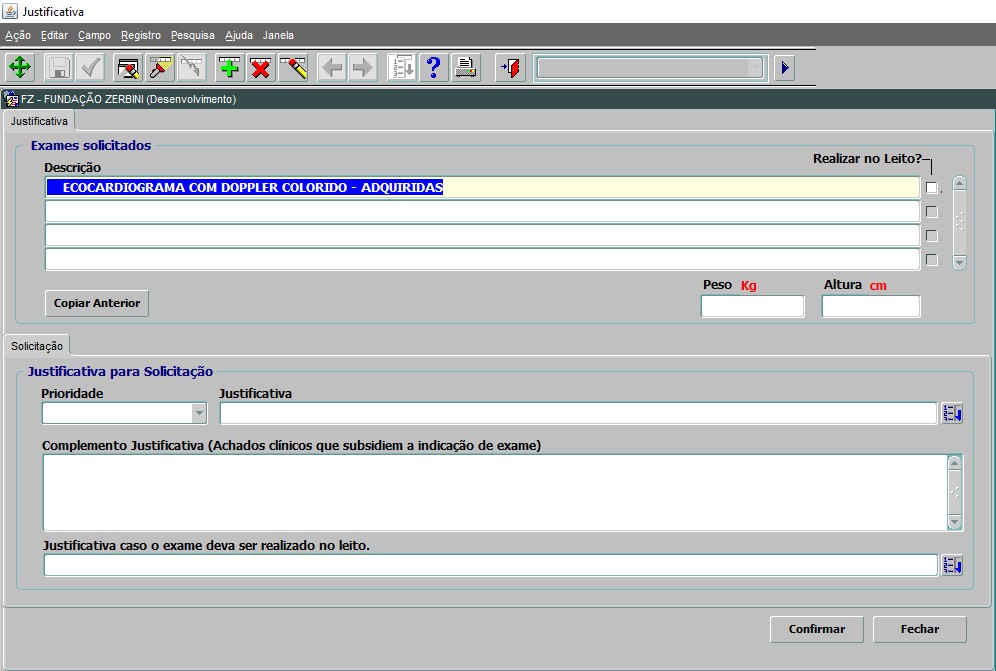Screen dimensions: 996x671
Task: Click the Java icon in the title bar
Action: tap(10, 11)
